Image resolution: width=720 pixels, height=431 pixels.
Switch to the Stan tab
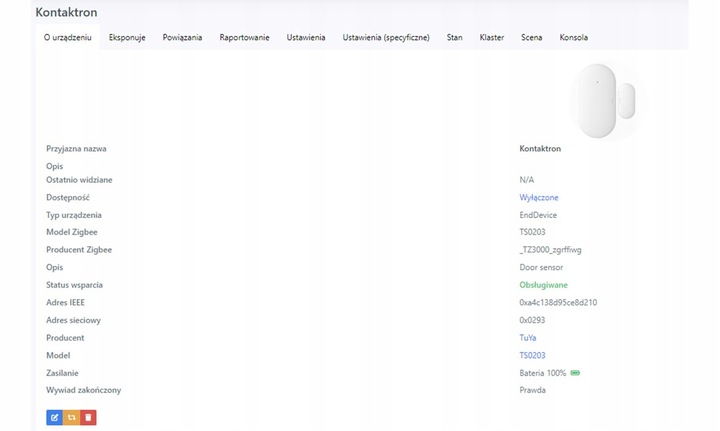point(454,38)
